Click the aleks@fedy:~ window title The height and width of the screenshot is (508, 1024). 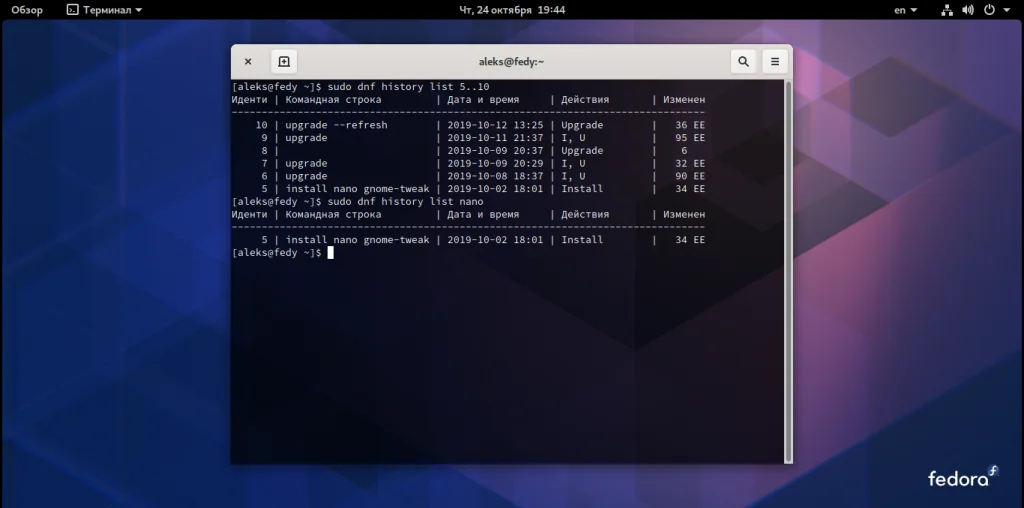[511, 62]
